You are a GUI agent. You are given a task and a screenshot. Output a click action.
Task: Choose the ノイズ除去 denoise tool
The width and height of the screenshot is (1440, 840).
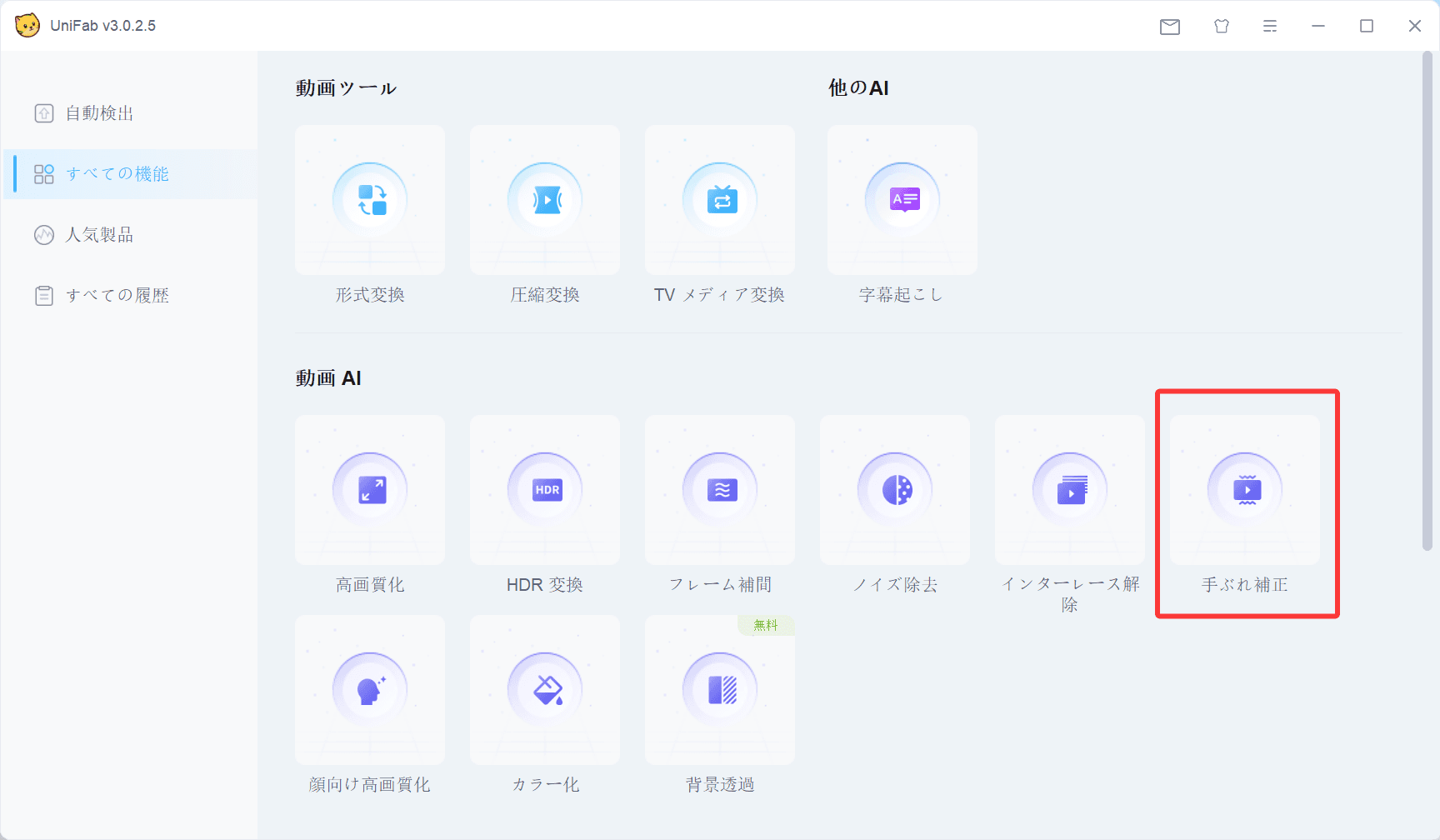[x=895, y=490]
